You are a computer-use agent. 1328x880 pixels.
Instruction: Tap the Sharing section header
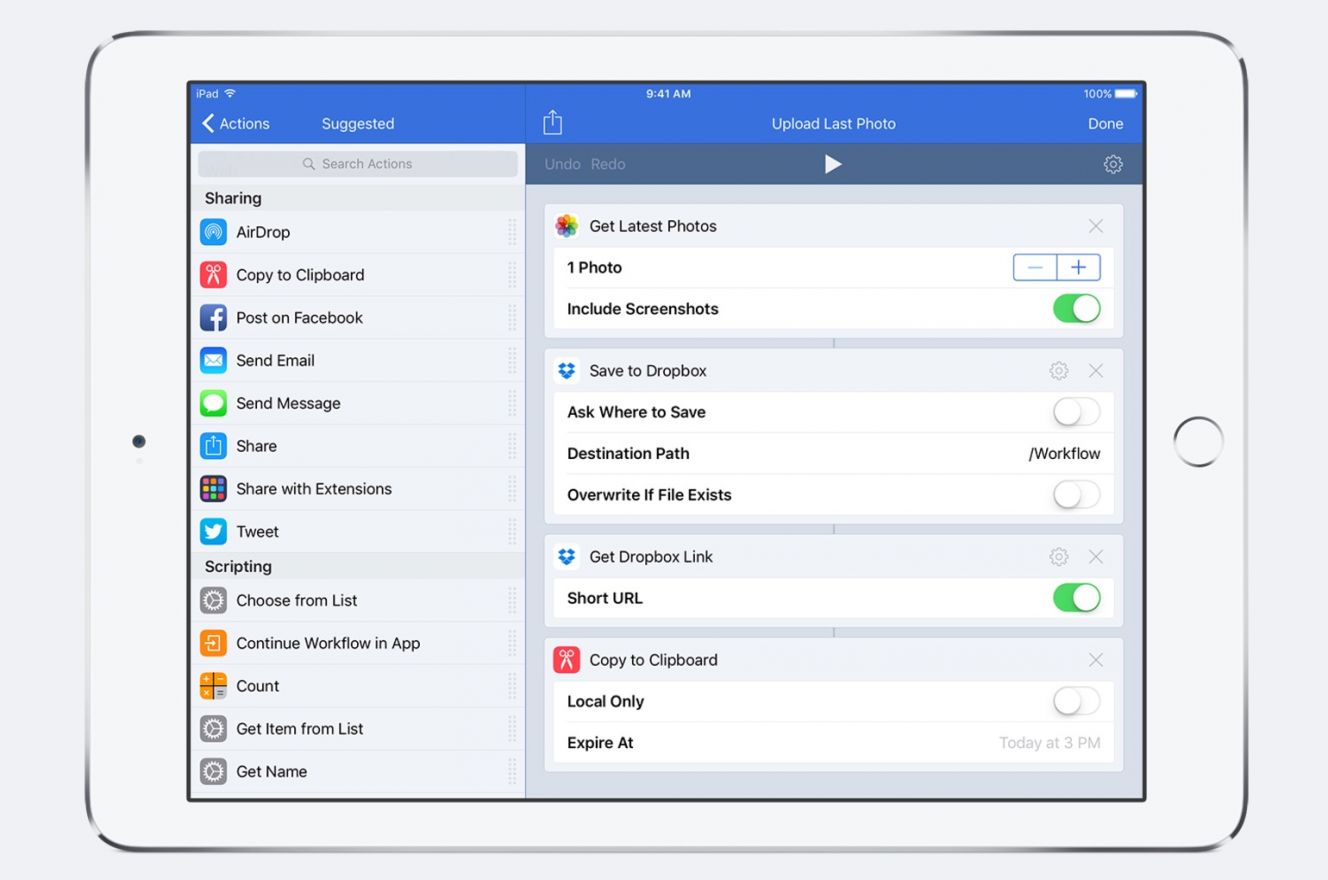(x=233, y=198)
